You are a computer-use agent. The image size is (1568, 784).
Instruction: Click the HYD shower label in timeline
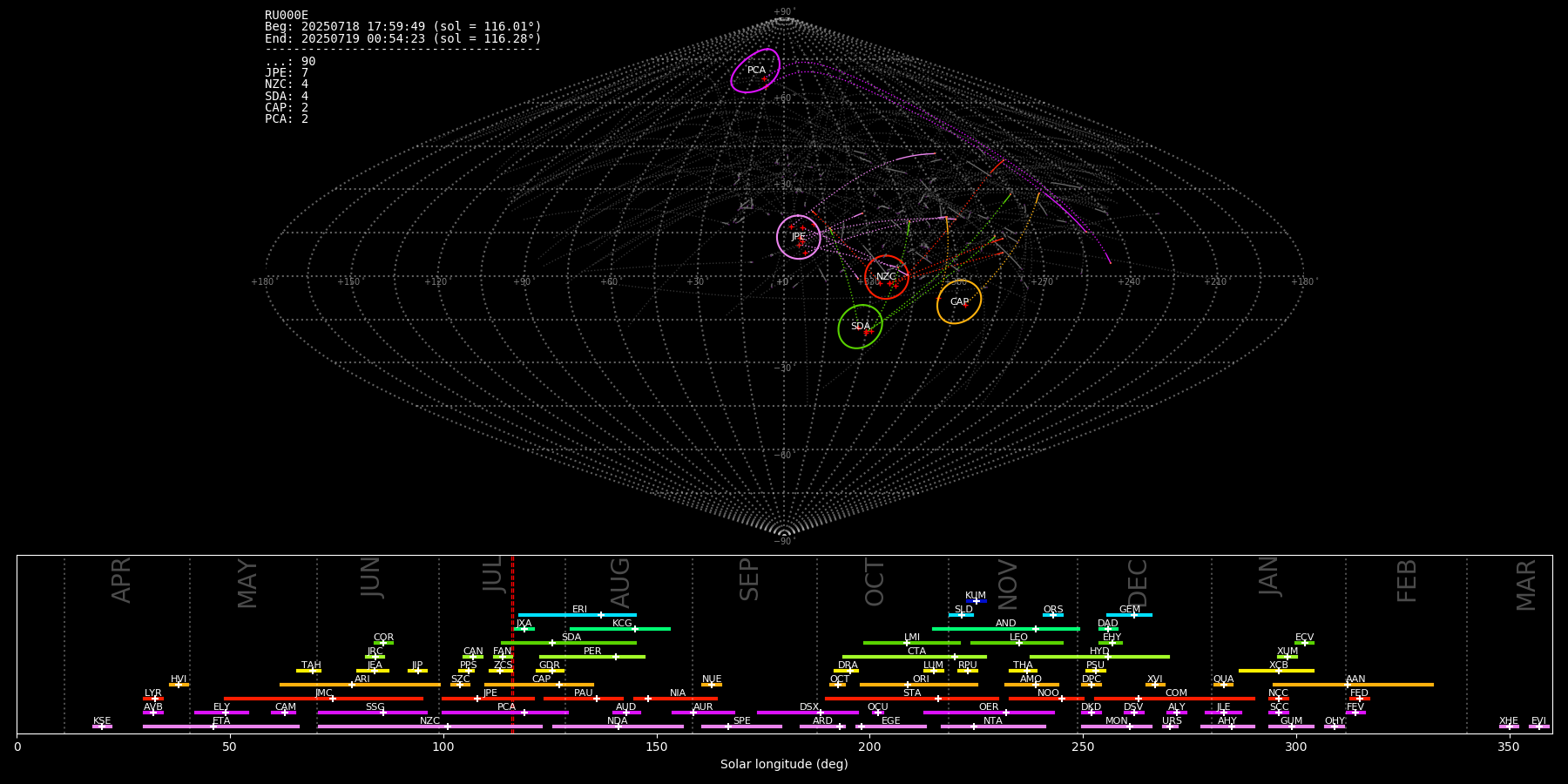pyautogui.click(x=1100, y=652)
